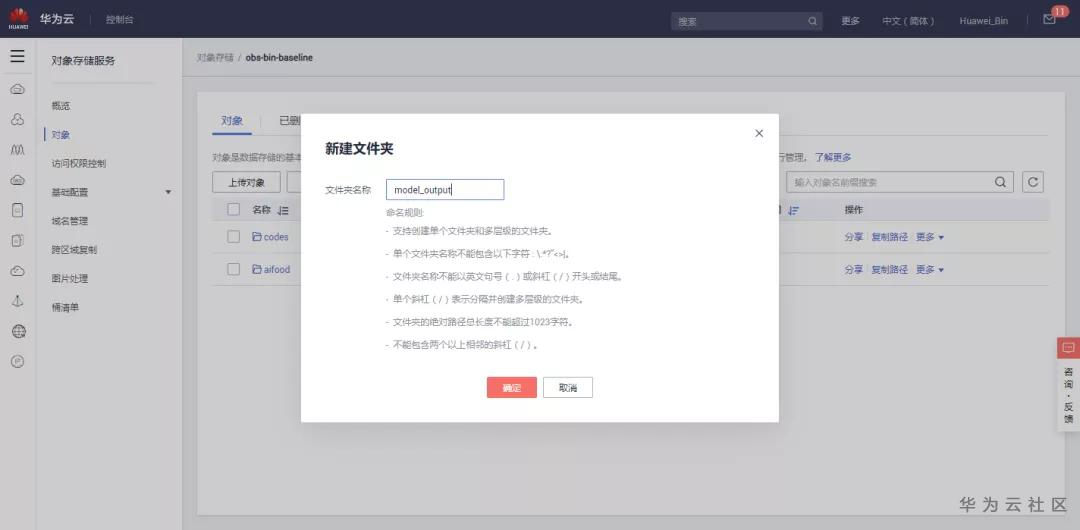
Task: Click the eighth sidebar rail icon
Action: point(18,301)
